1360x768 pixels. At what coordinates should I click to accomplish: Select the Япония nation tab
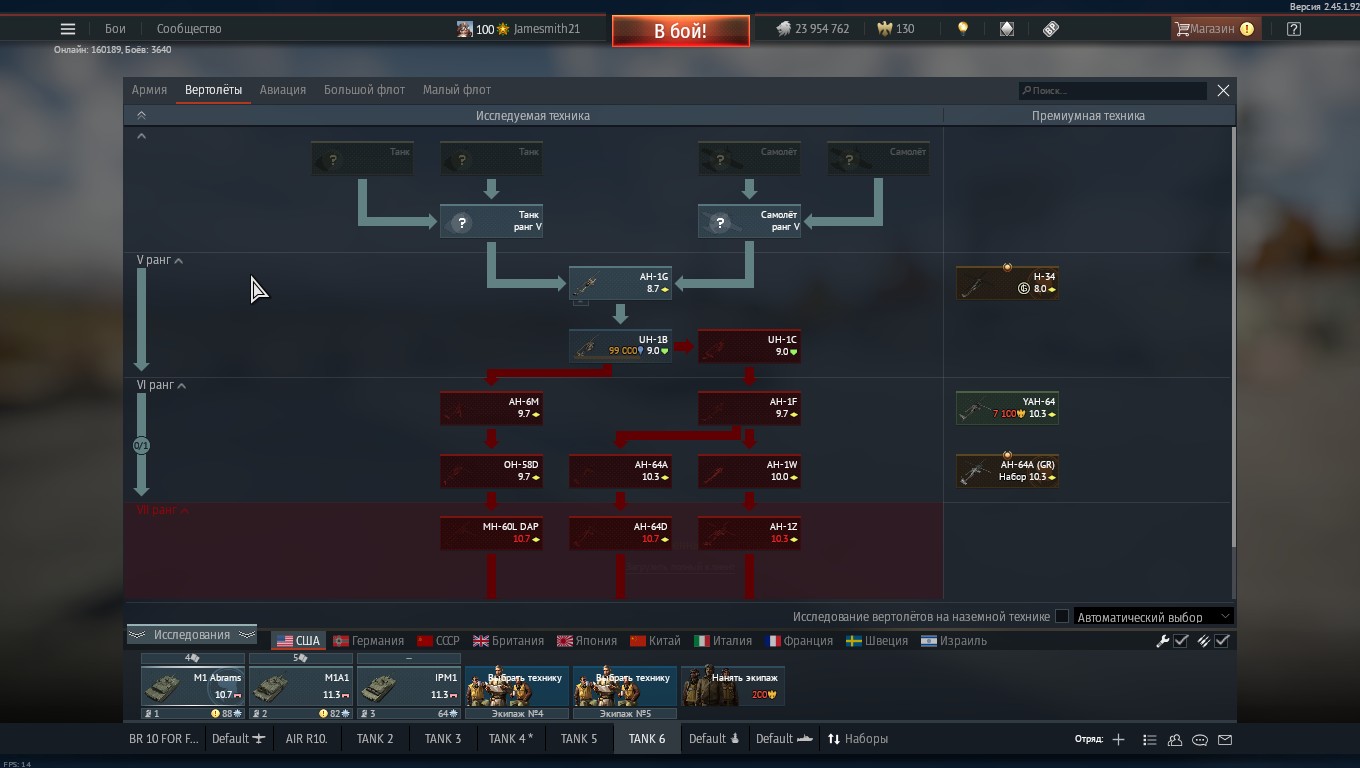pyautogui.click(x=587, y=641)
